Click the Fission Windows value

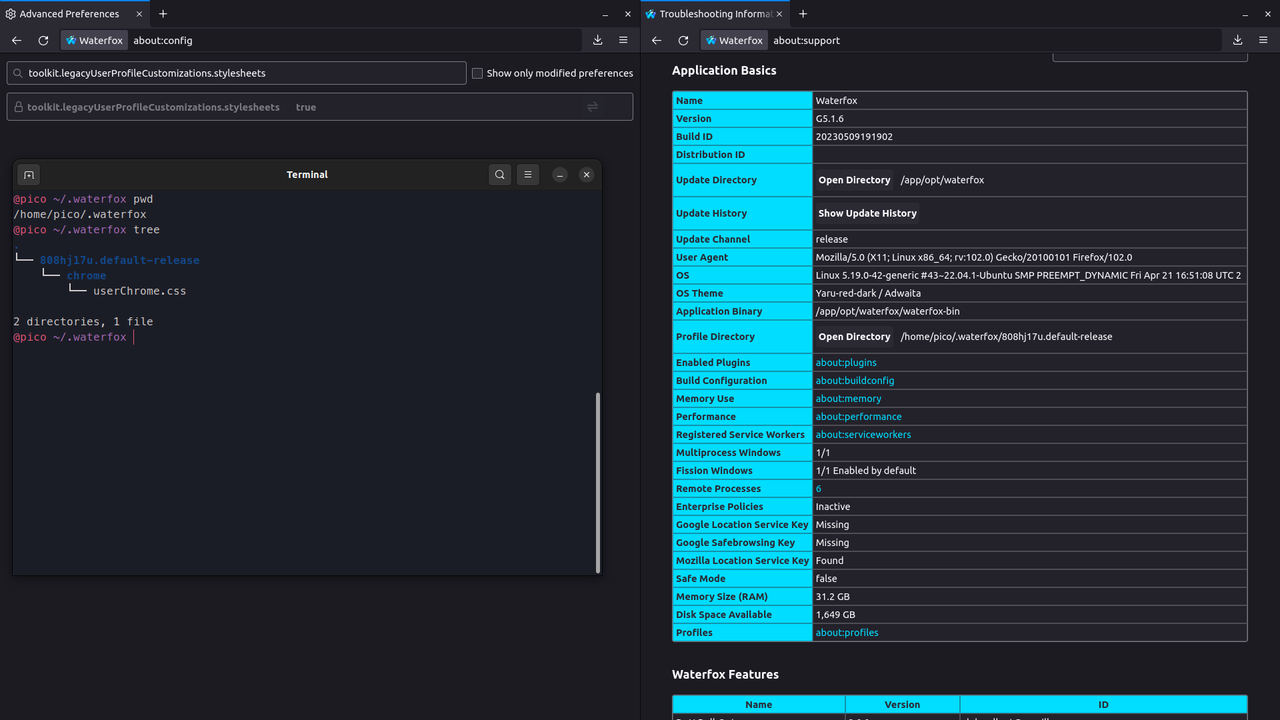pos(866,471)
